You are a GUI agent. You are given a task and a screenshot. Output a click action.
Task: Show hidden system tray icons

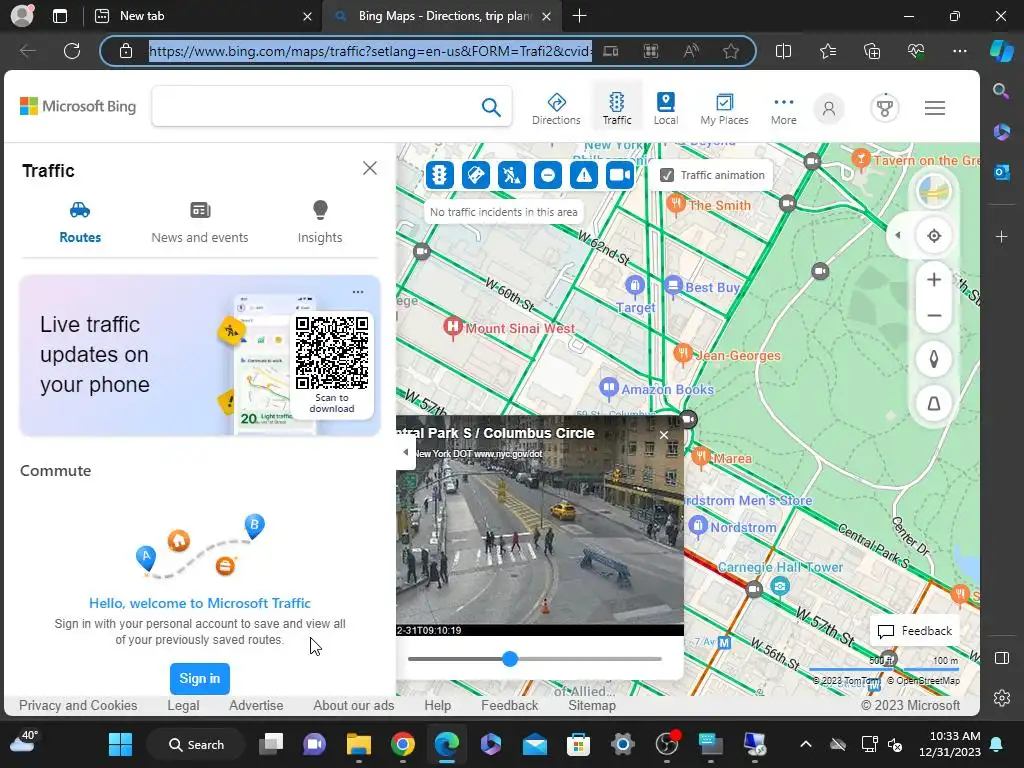point(806,744)
